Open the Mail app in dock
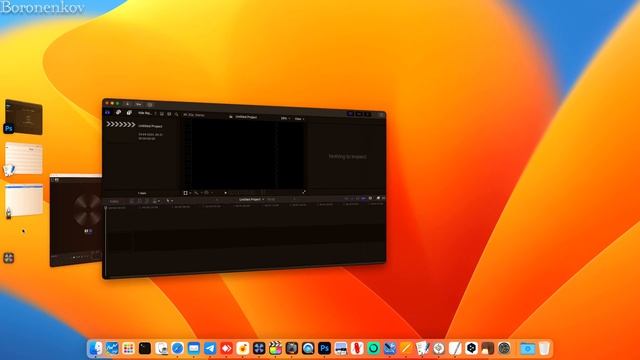The image size is (640, 360). point(193,348)
